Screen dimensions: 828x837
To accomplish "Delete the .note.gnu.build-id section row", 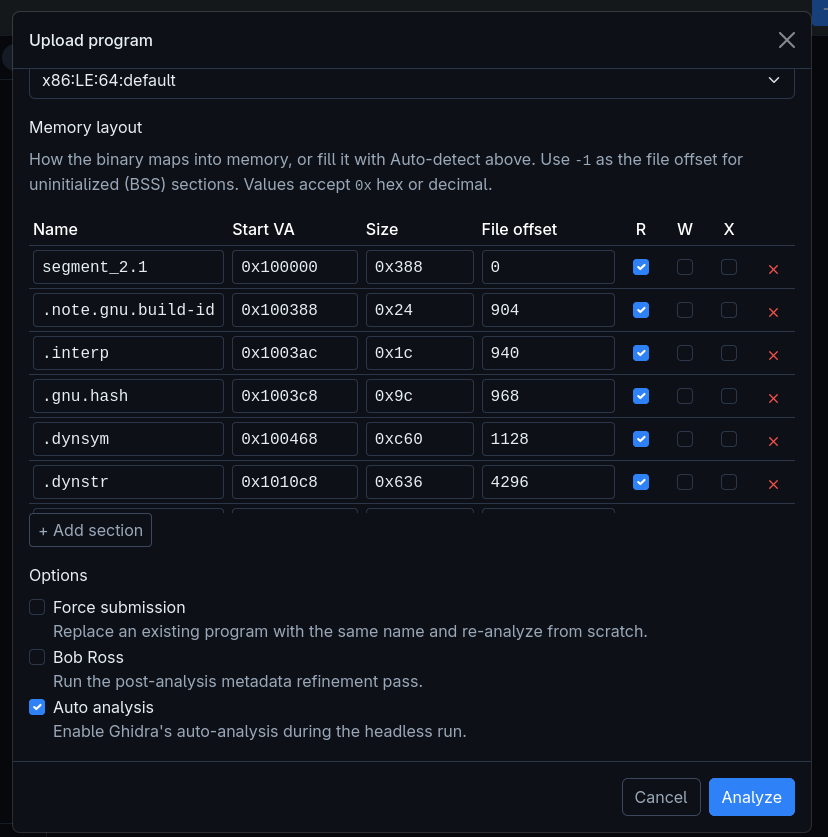I will coord(773,312).
